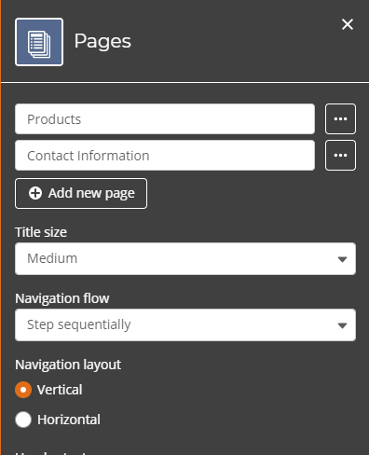Add a new page
The image size is (370, 456).
pos(81,194)
